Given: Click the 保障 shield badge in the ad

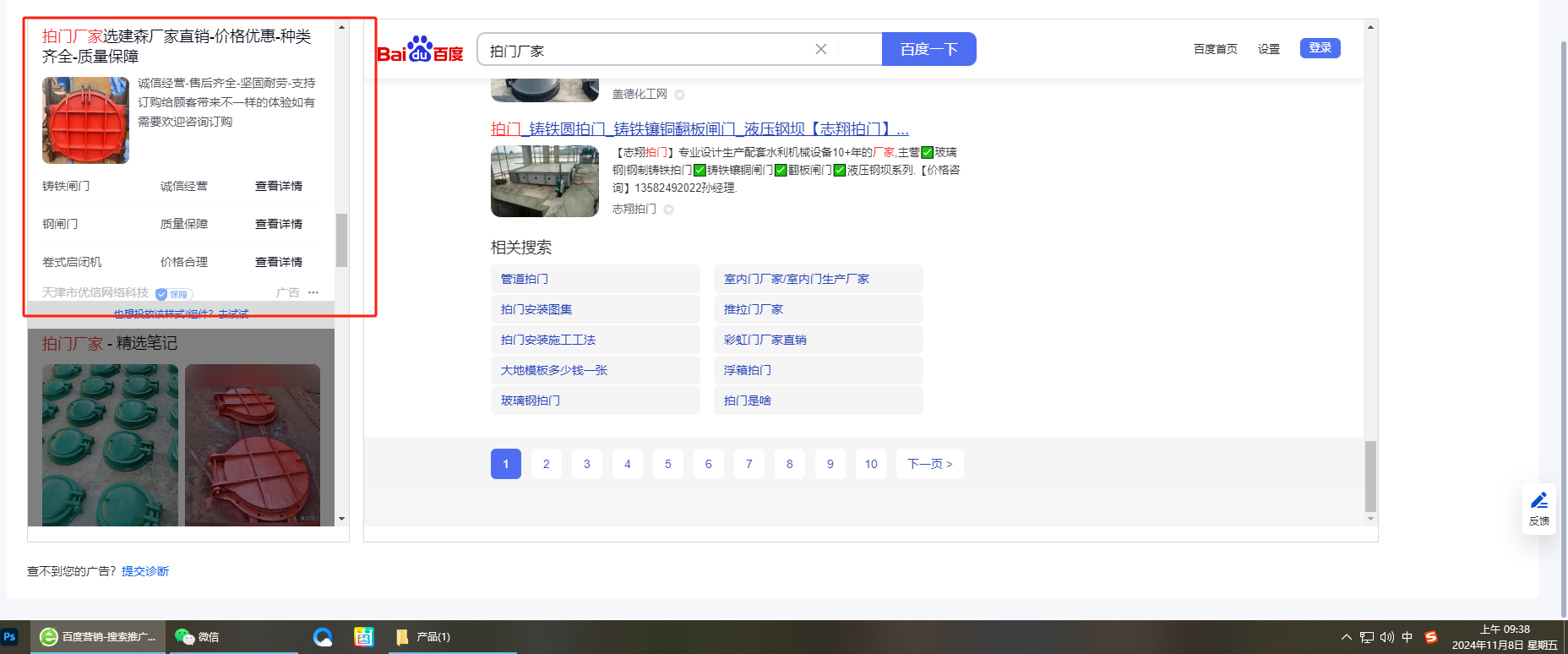Looking at the screenshot, I should tap(174, 294).
